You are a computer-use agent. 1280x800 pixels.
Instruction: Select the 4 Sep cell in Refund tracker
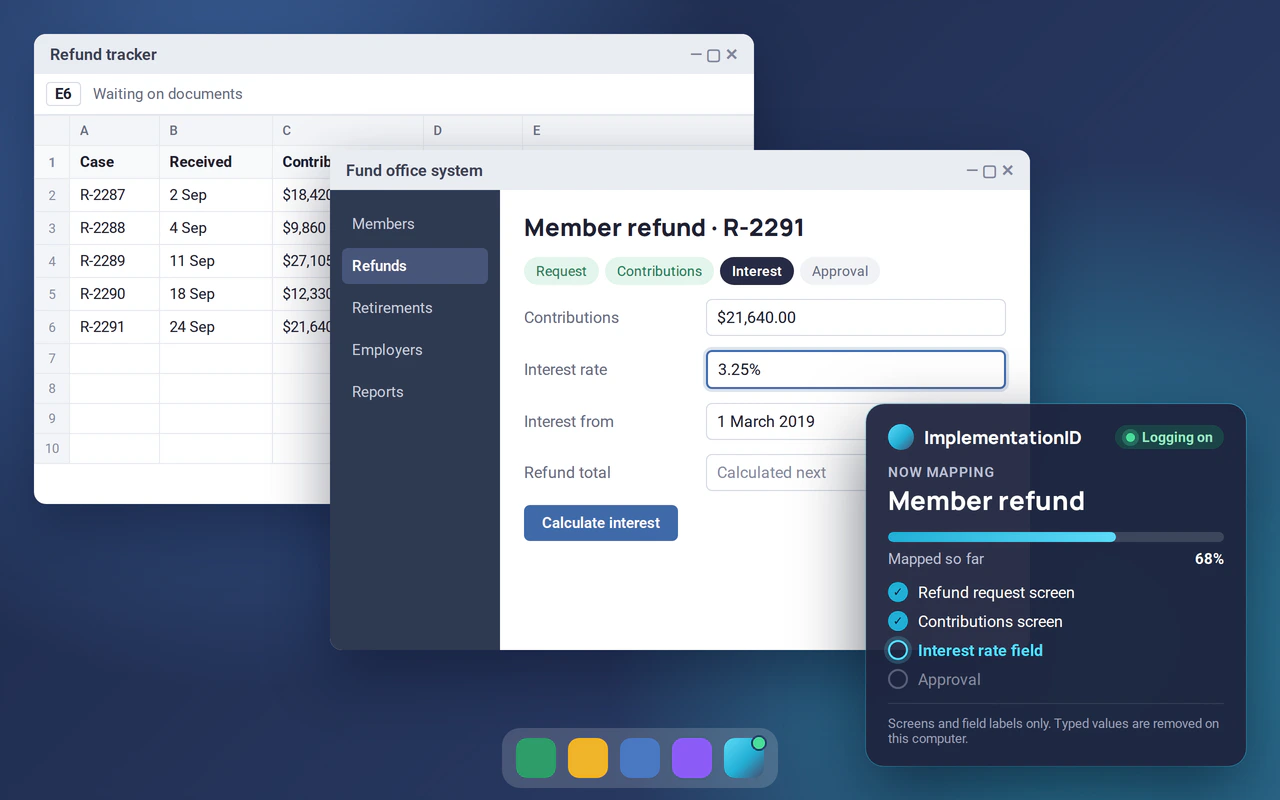216,228
